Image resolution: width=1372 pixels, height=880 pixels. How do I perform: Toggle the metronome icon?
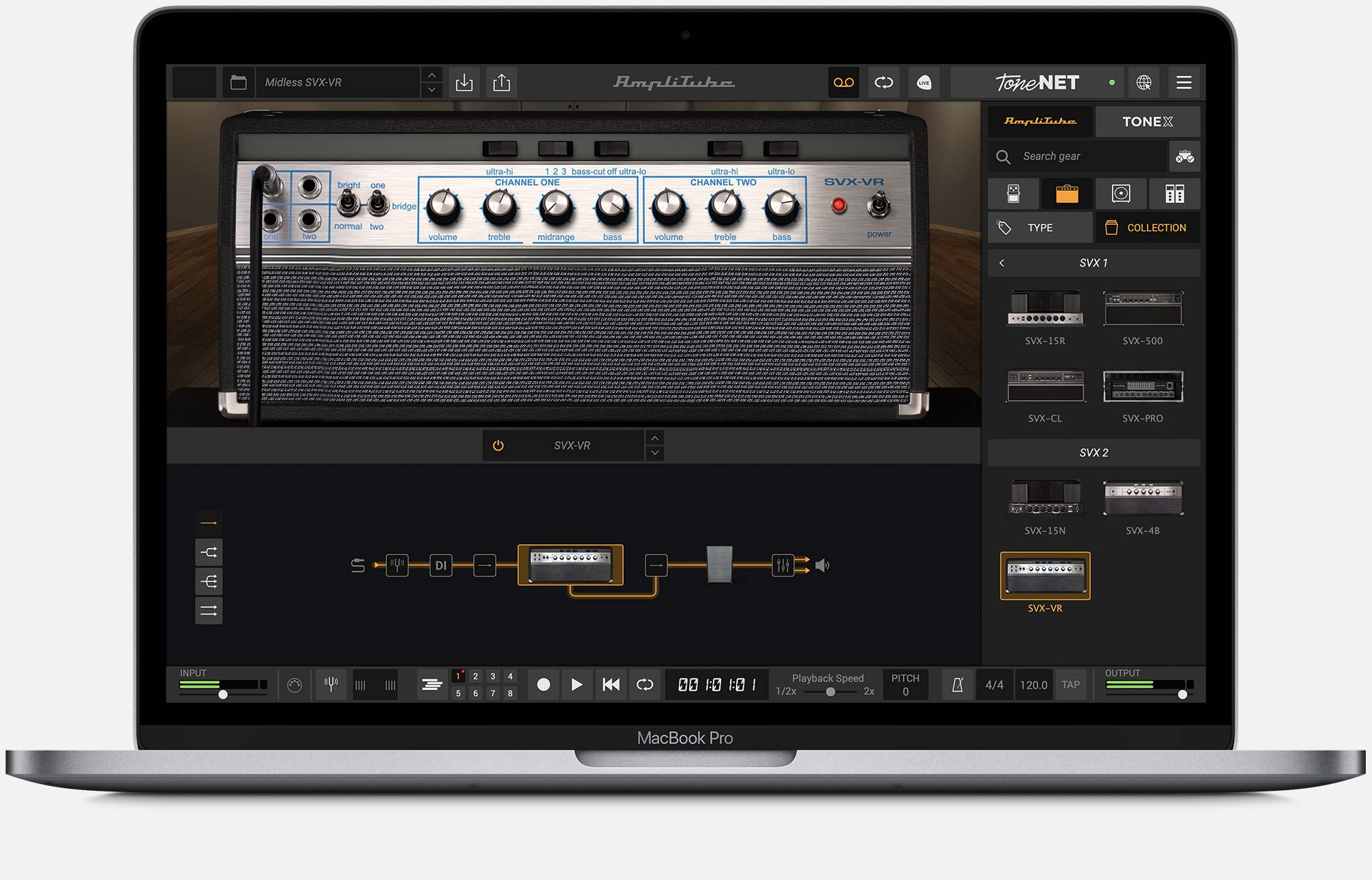click(x=958, y=685)
